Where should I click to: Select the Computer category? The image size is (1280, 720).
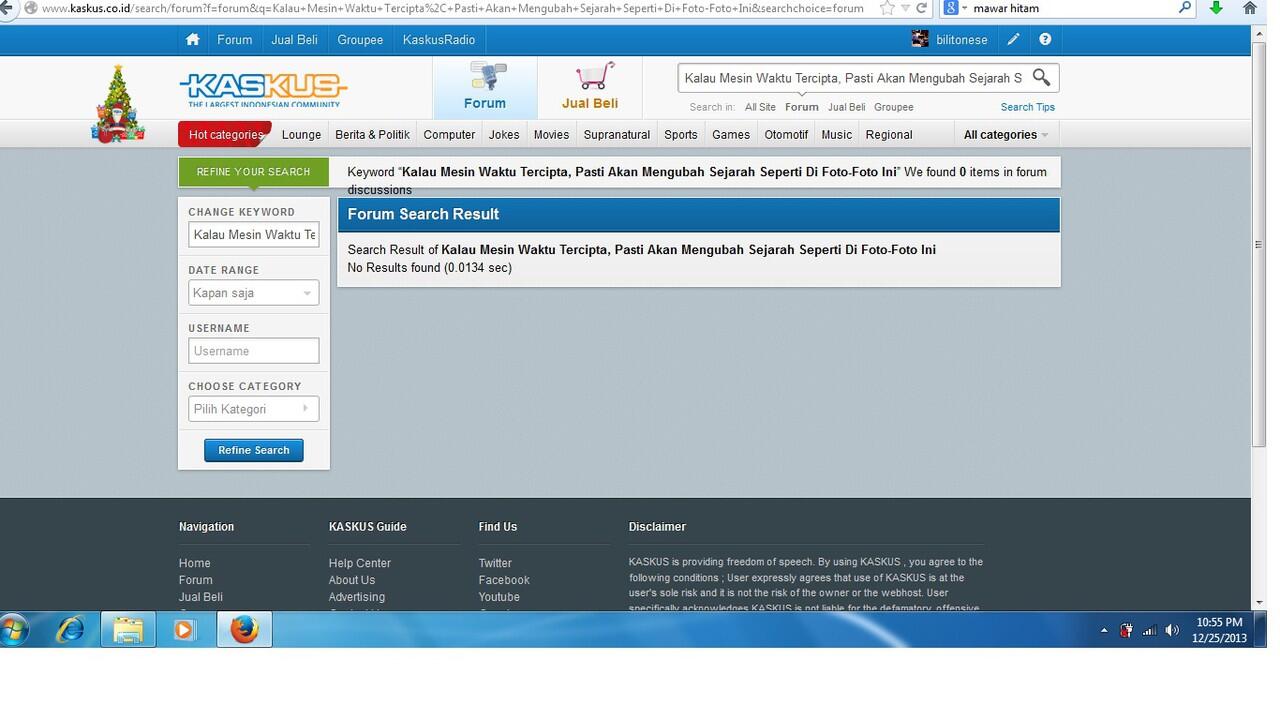tap(449, 135)
